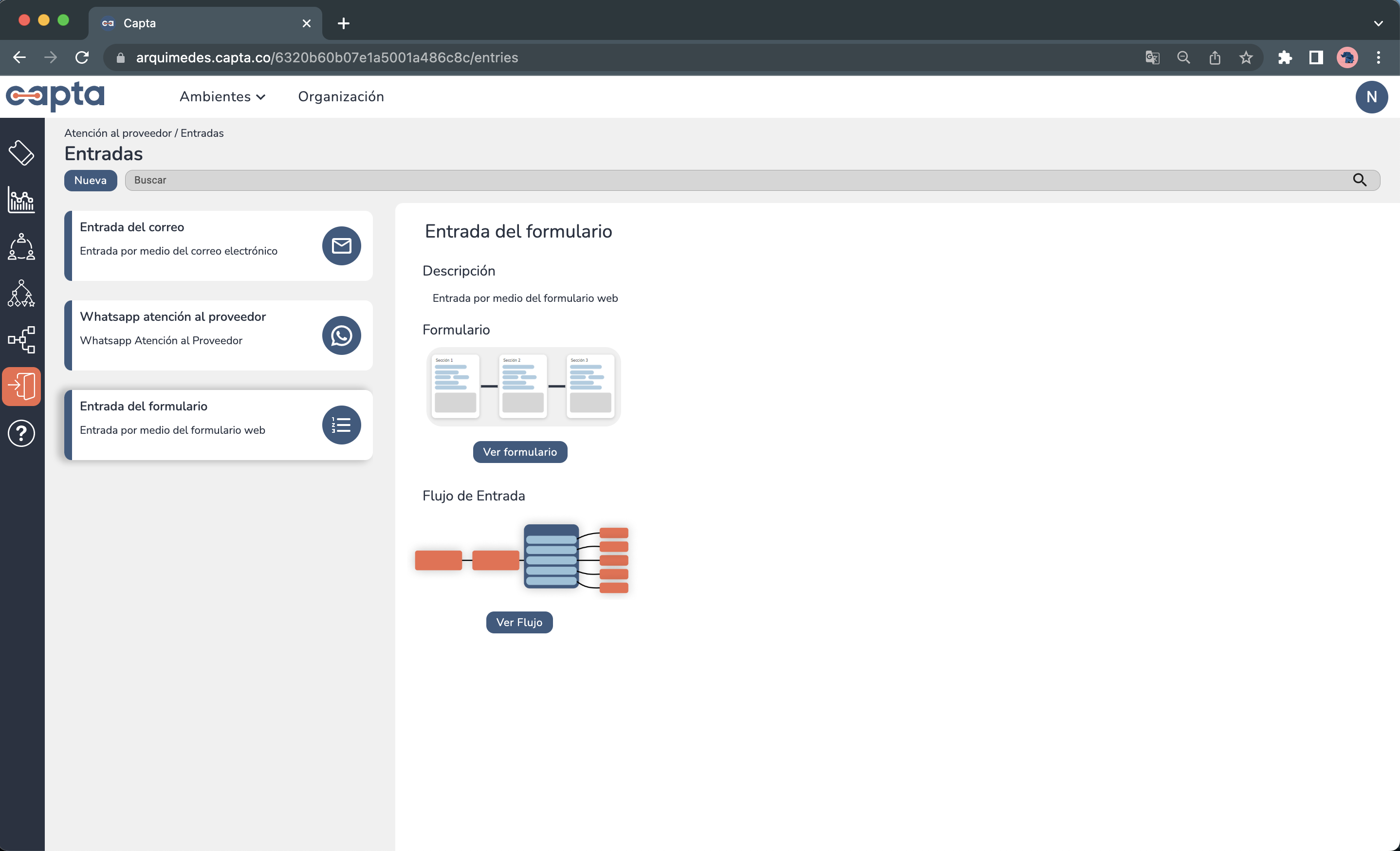1400x851 pixels.
Task: Open the analytics chart icon in sidebar
Action: coord(21,200)
